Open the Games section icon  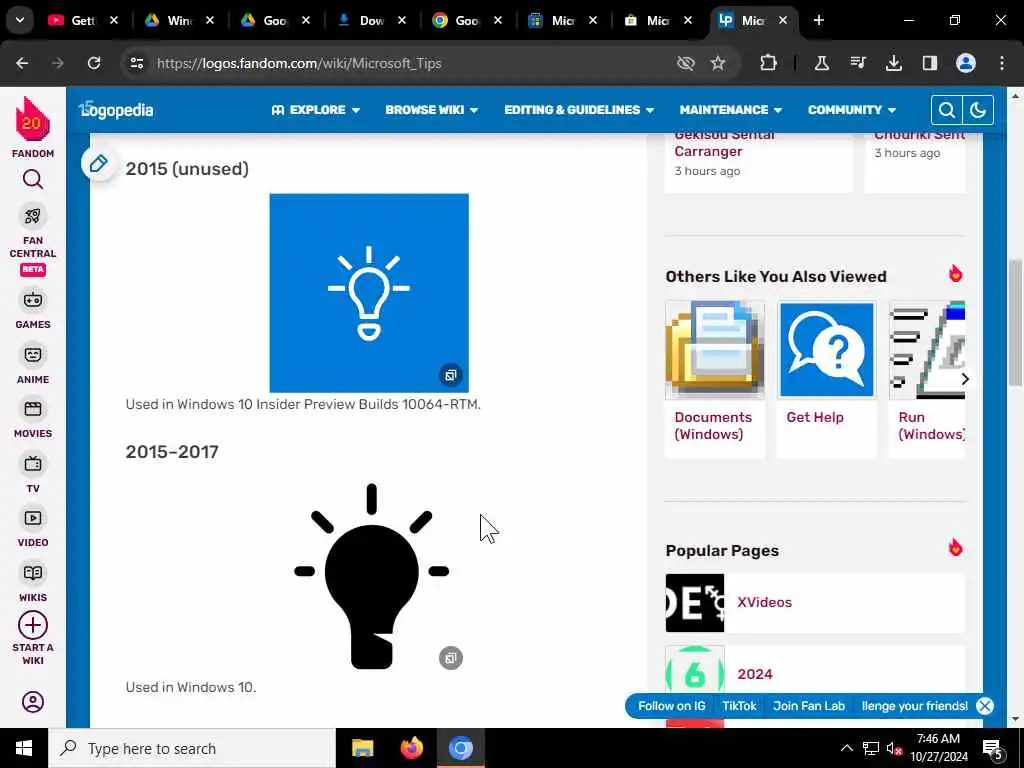(33, 300)
